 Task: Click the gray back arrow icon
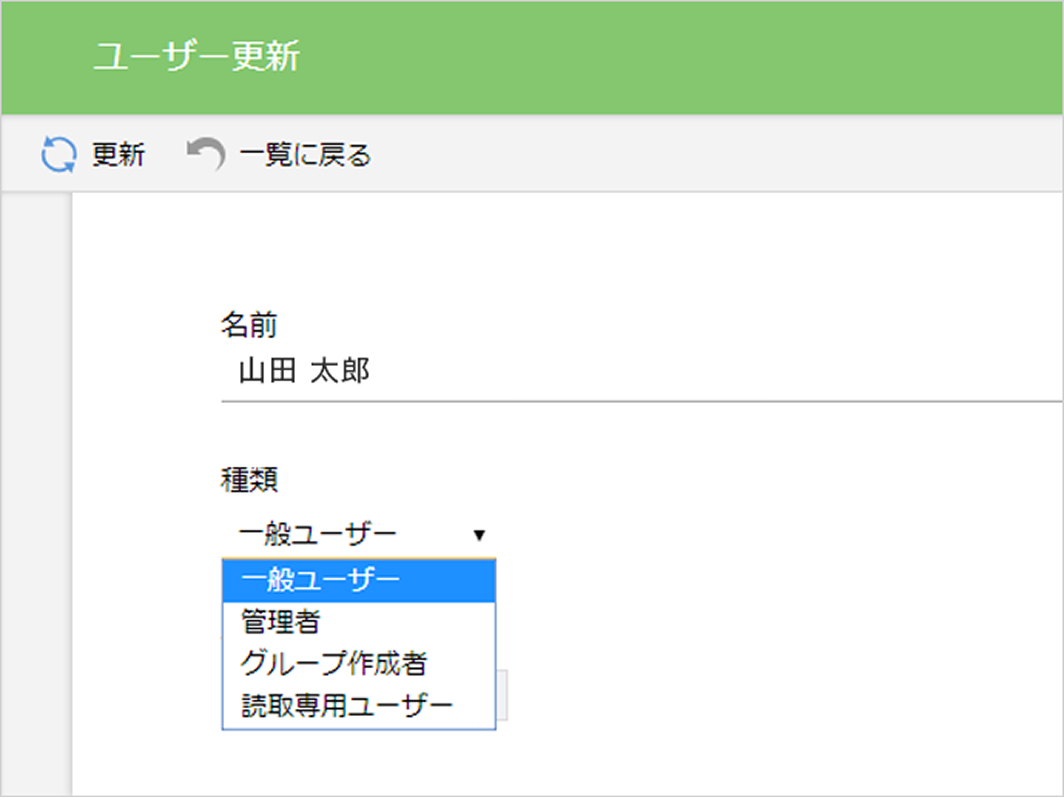[x=206, y=155]
